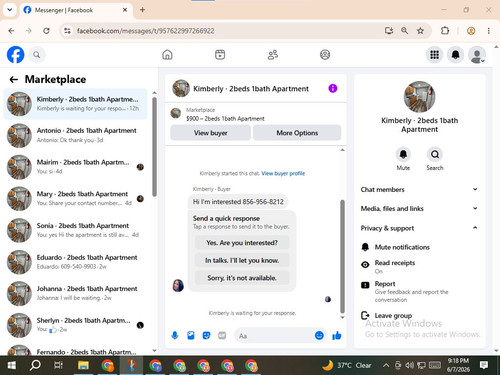The width and height of the screenshot is (500, 375).
Task: Bookmark this page star icon
Action: [420, 31]
